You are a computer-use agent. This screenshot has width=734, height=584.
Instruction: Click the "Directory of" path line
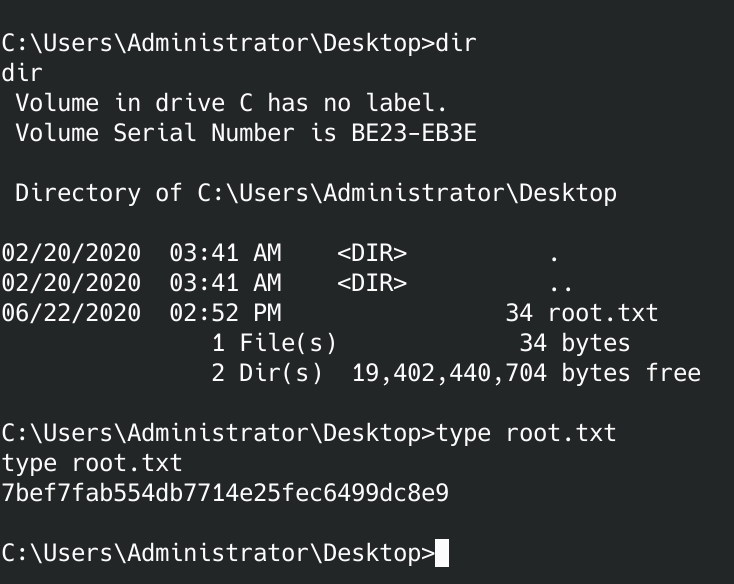(315, 193)
